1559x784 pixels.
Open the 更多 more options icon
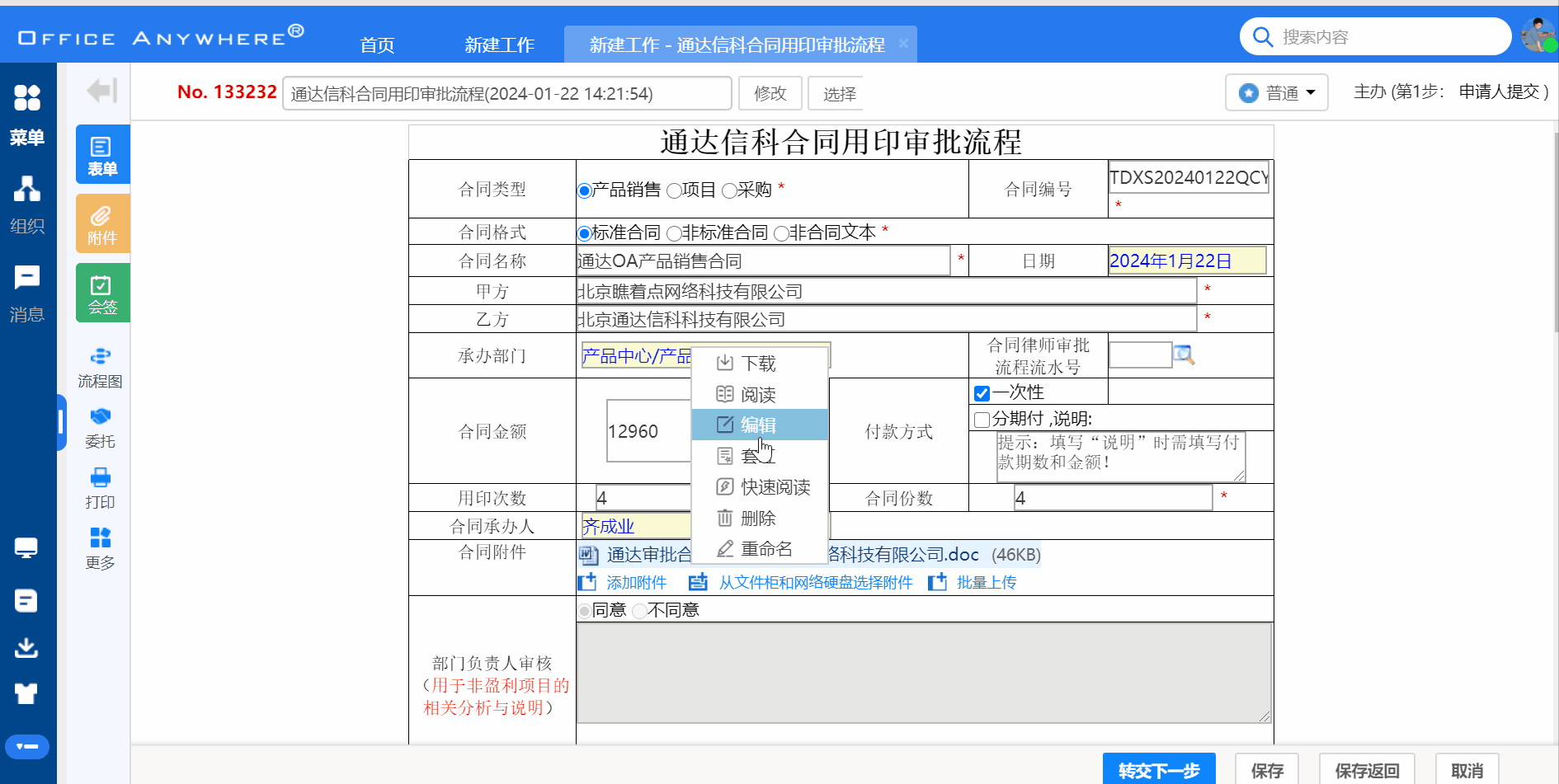tap(101, 538)
